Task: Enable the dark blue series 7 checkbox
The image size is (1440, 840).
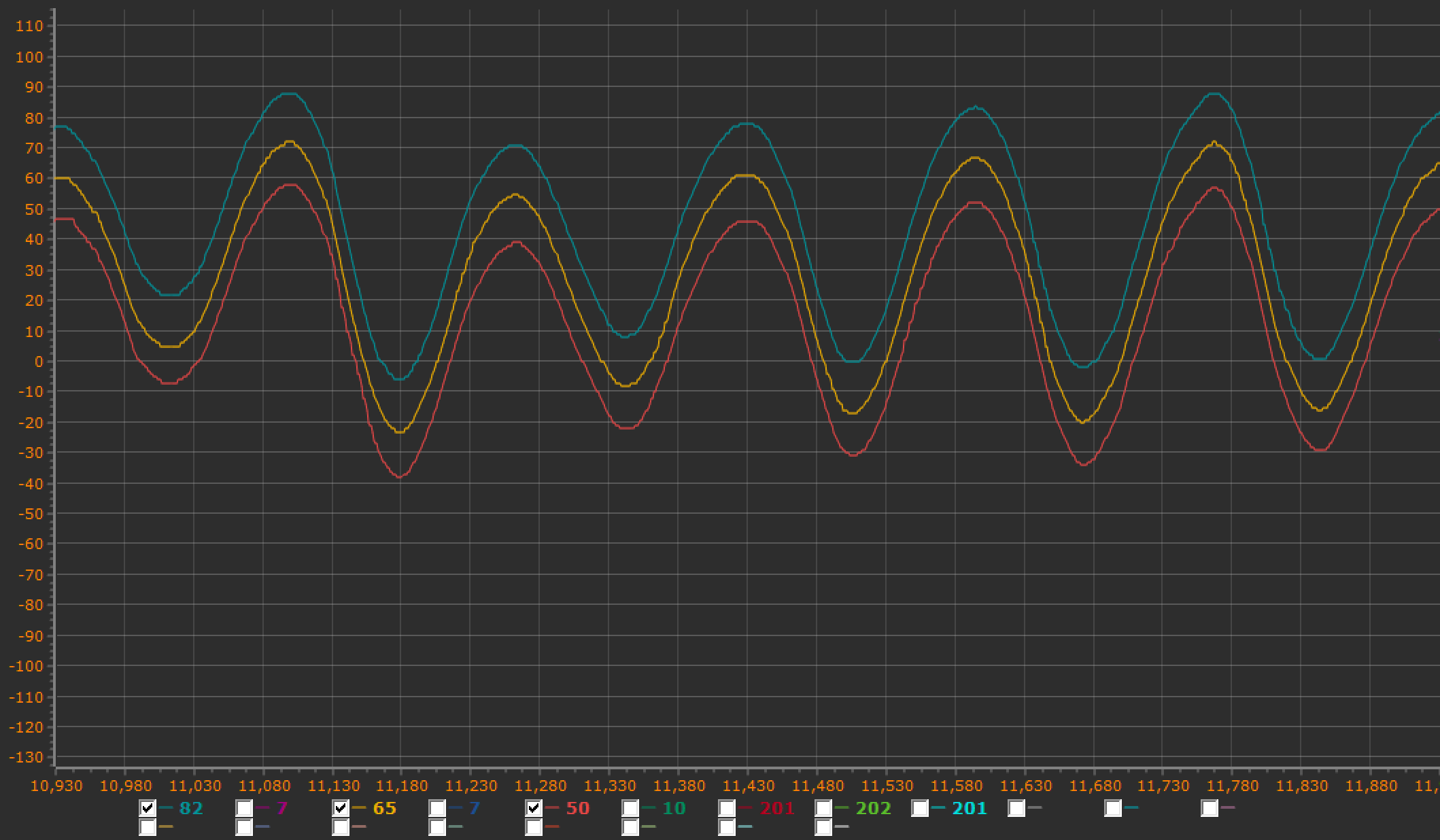Action: 437,808
